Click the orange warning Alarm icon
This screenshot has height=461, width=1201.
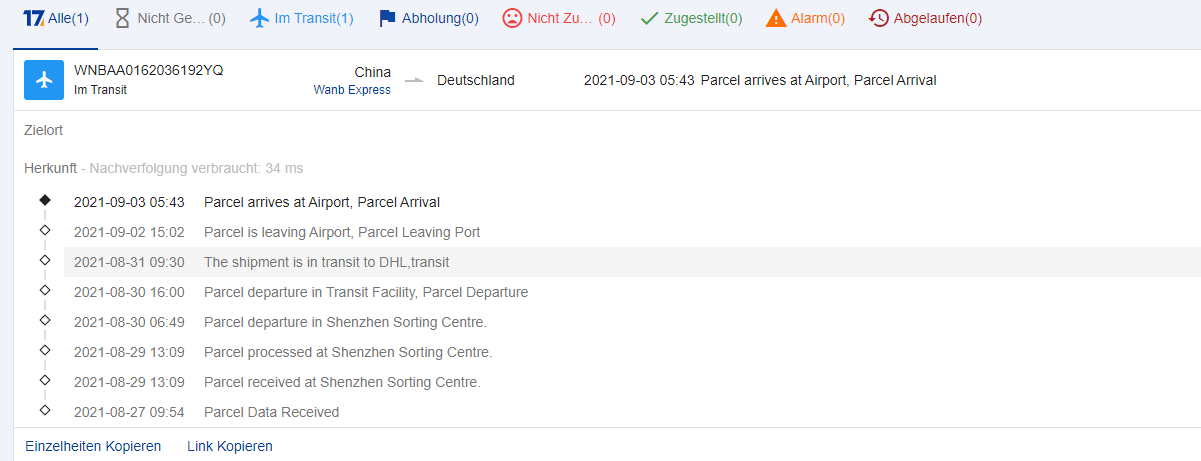point(775,18)
